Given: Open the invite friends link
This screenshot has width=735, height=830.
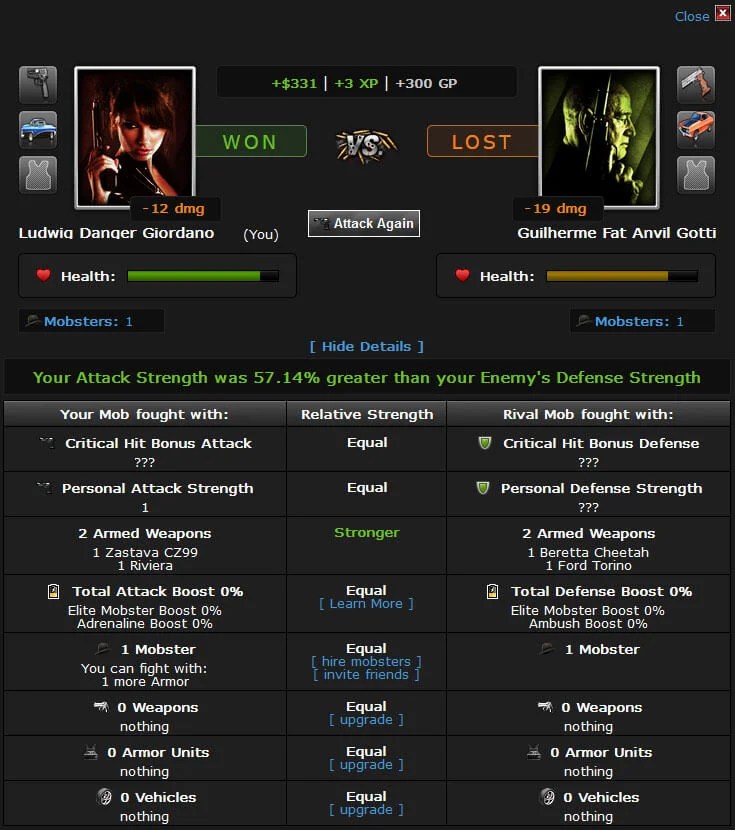Looking at the screenshot, I should point(366,675).
